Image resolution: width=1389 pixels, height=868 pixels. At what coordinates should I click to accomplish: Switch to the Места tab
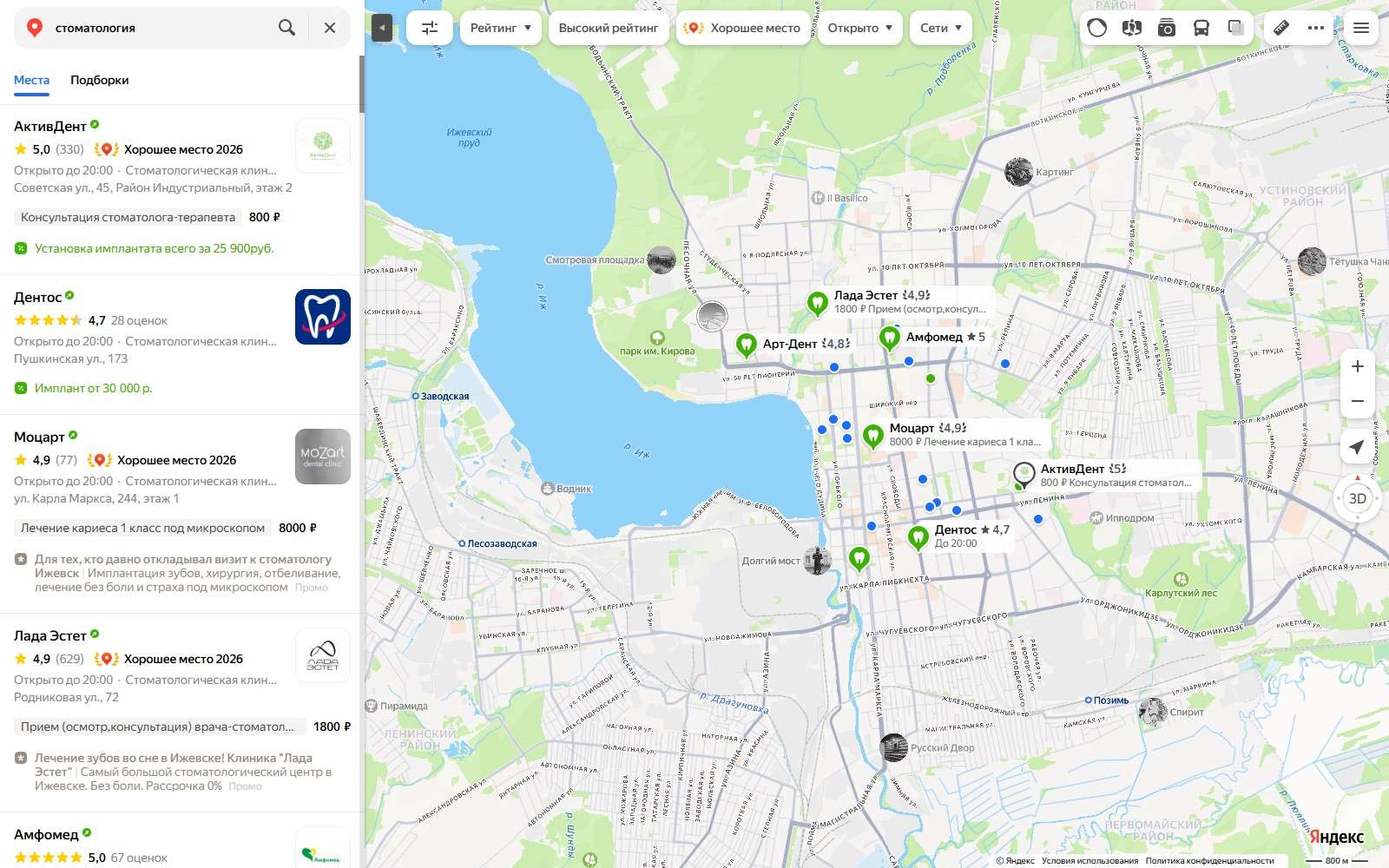[31, 80]
